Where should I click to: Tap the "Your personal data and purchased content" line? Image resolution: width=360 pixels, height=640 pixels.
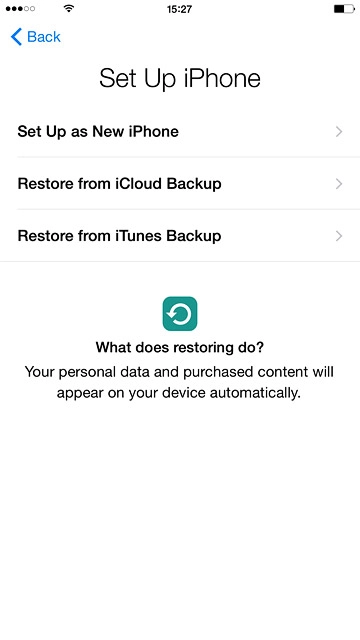179,372
